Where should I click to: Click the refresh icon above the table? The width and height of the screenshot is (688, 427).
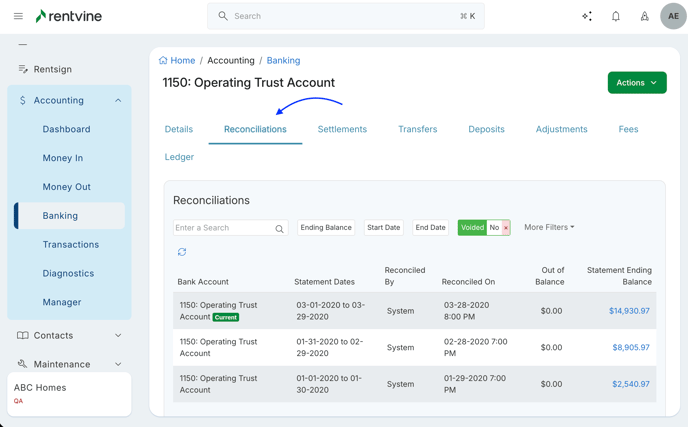[x=182, y=252]
